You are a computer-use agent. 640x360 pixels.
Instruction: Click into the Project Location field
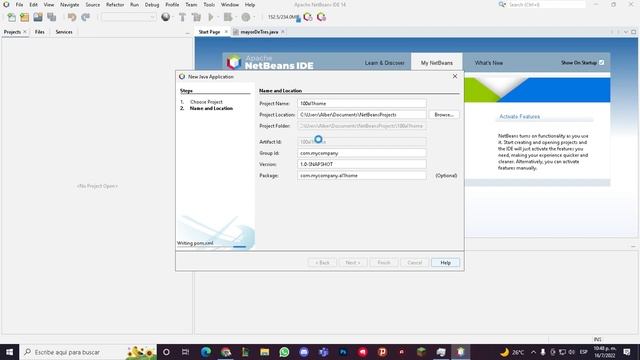click(x=362, y=115)
